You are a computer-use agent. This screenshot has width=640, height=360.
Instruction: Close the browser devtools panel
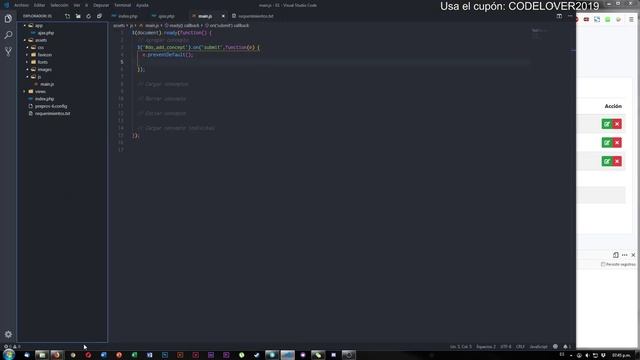[x=633, y=255]
